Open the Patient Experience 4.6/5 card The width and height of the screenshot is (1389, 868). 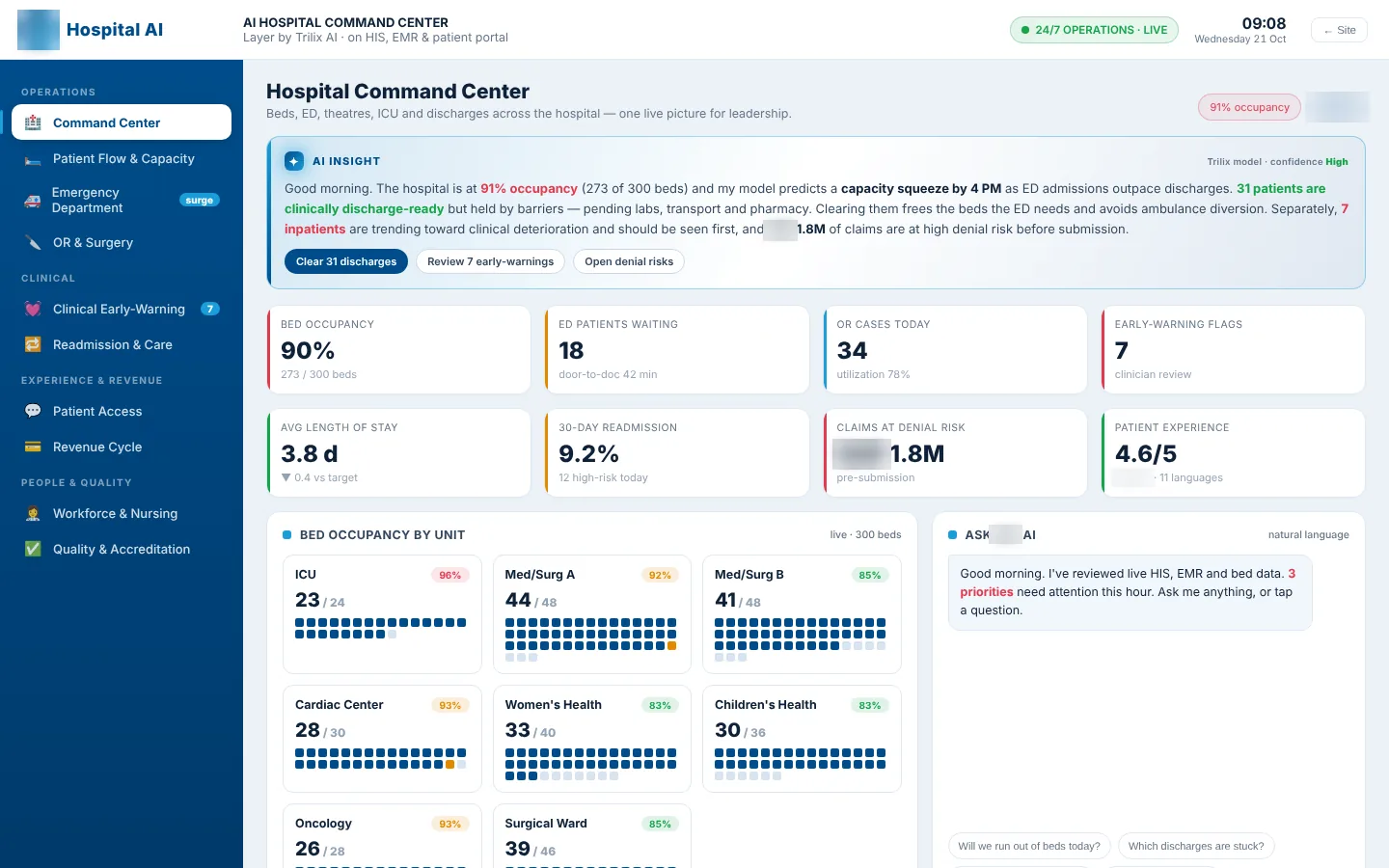(1233, 452)
